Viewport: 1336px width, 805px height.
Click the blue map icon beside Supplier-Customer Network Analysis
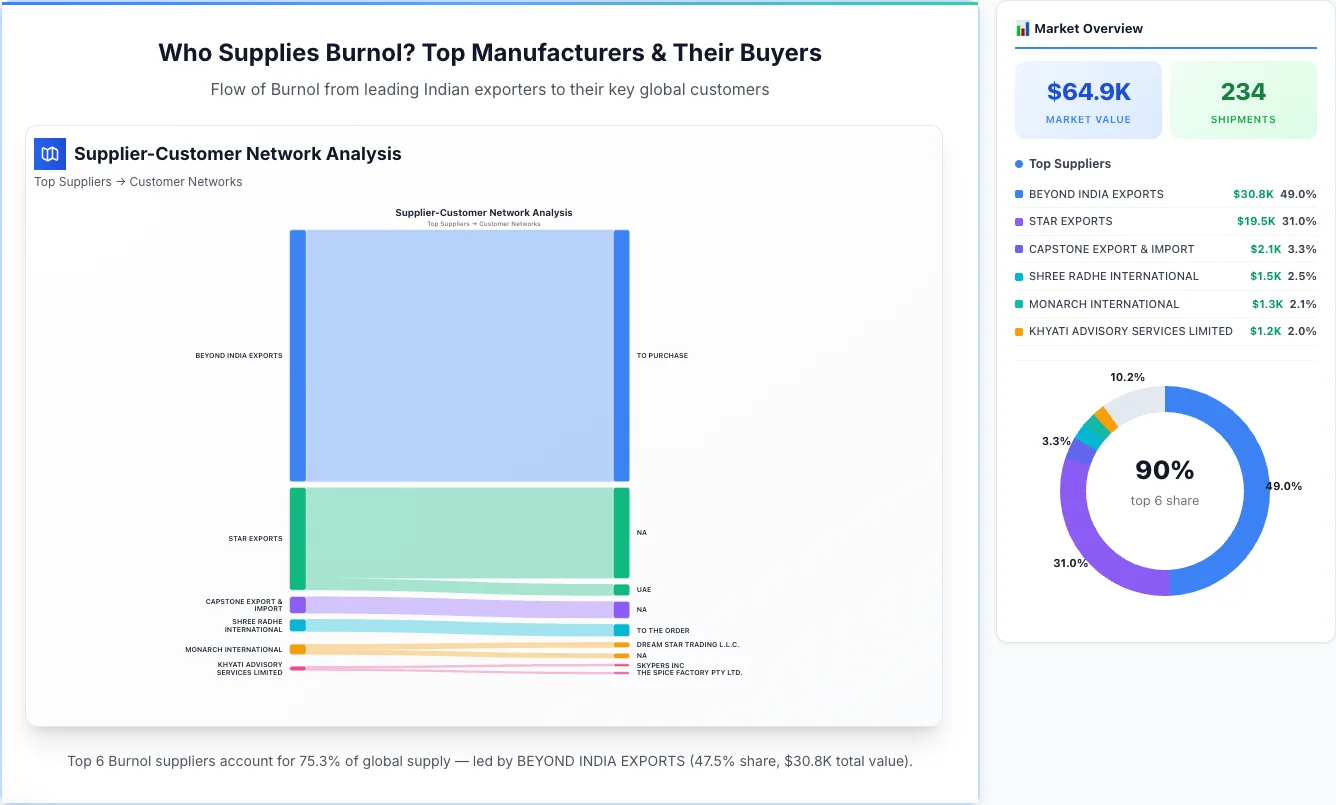click(x=49, y=154)
